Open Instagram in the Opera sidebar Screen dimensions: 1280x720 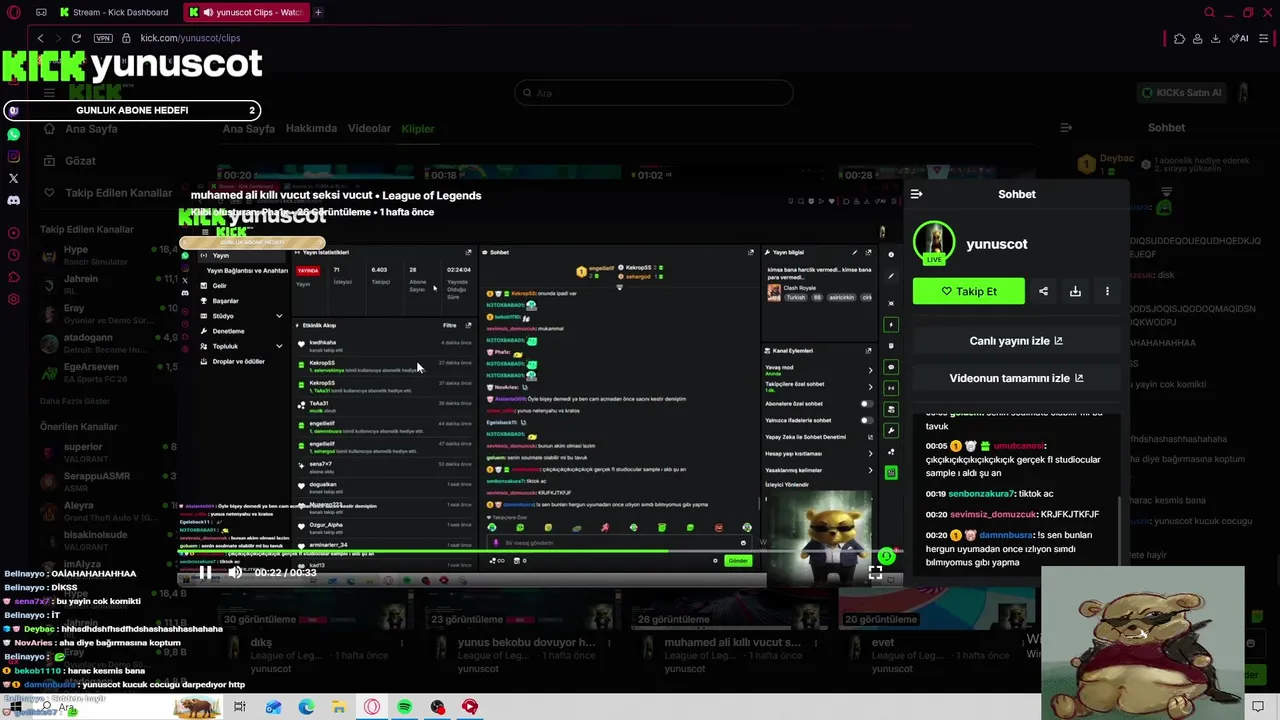coord(14,156)
